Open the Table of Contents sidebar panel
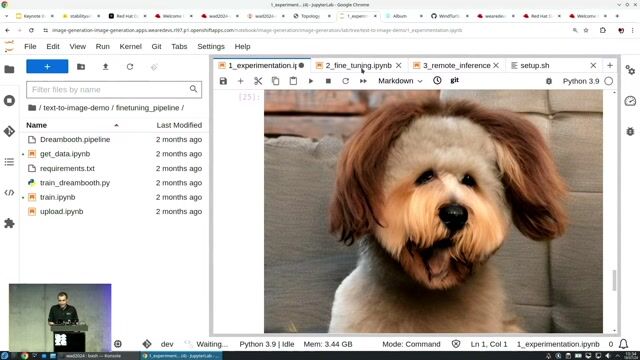 tap(9, 162)
